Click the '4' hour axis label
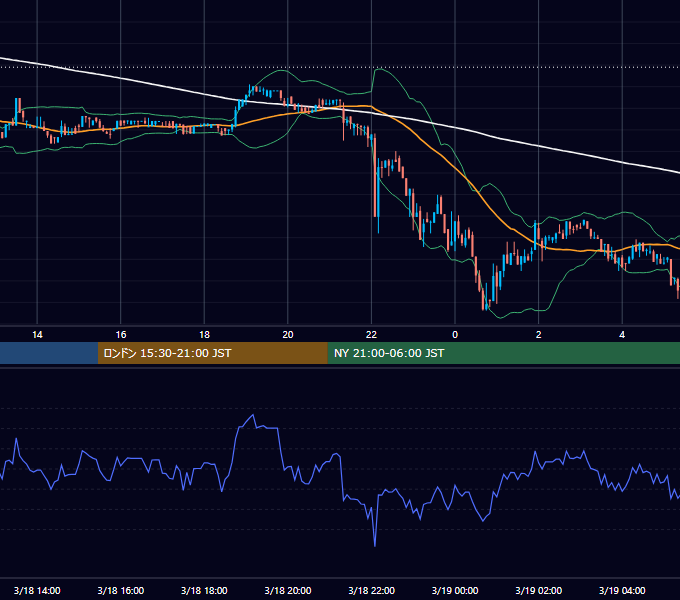 click(x=622, y=335)
